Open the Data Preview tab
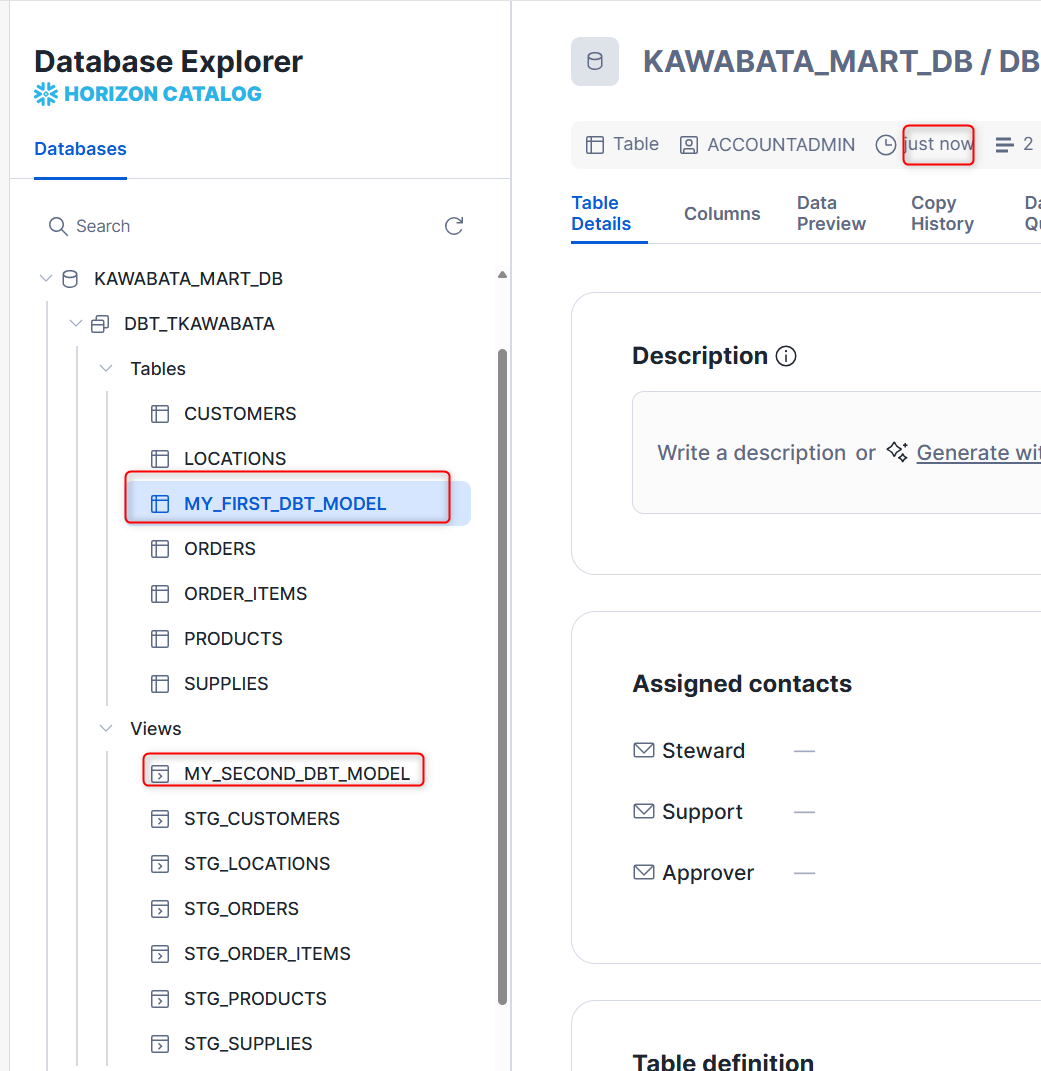Viewport: 1041px width, 1071px height. [831, 214]
